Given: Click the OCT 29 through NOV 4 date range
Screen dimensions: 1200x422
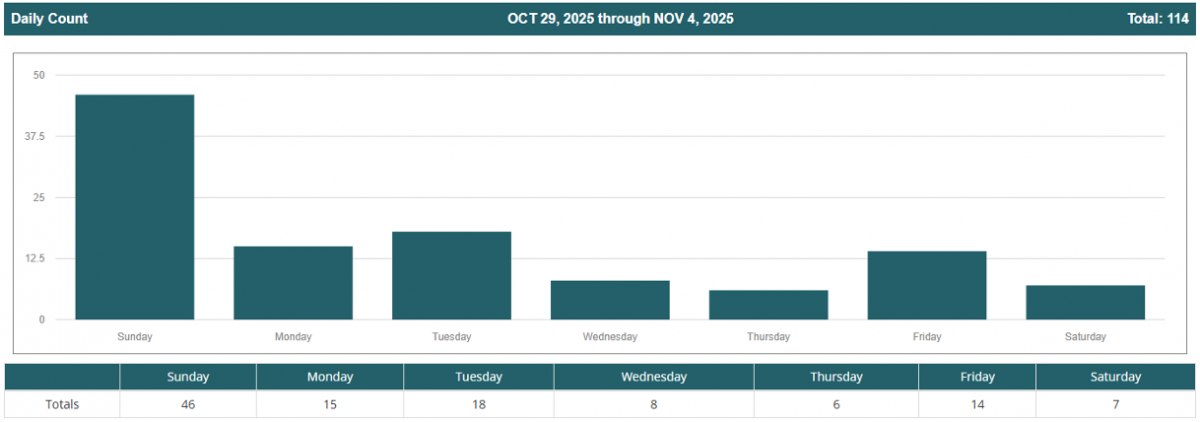Looking at the screenshot, I should click(620, 19).
